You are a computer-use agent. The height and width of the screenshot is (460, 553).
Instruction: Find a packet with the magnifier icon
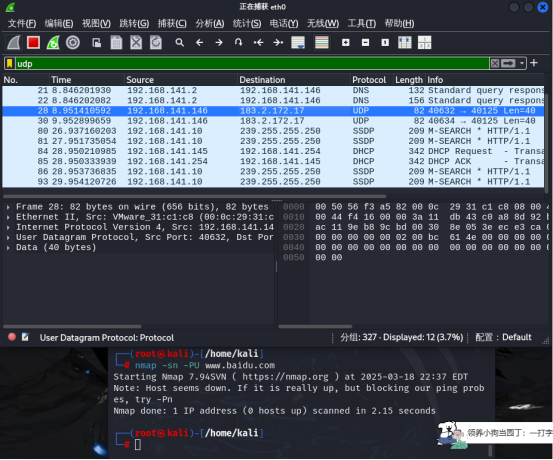[x=180, y=43]
